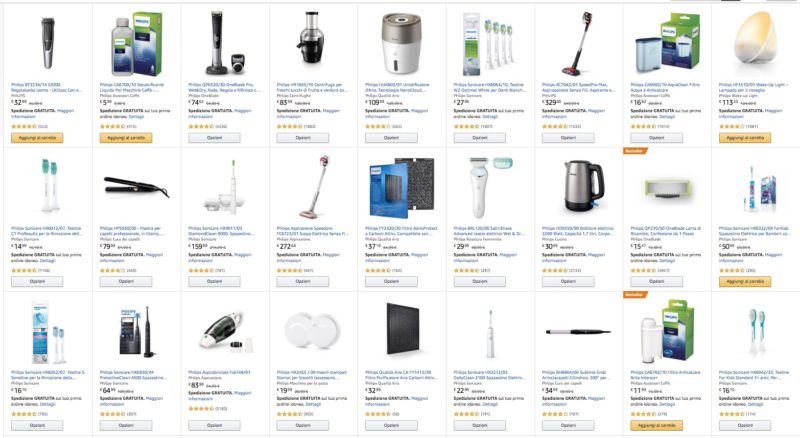Click the Bestseller badge above the CA6702 filter
800x438 pixels.
pyautogui.click(x=635, y=295)
